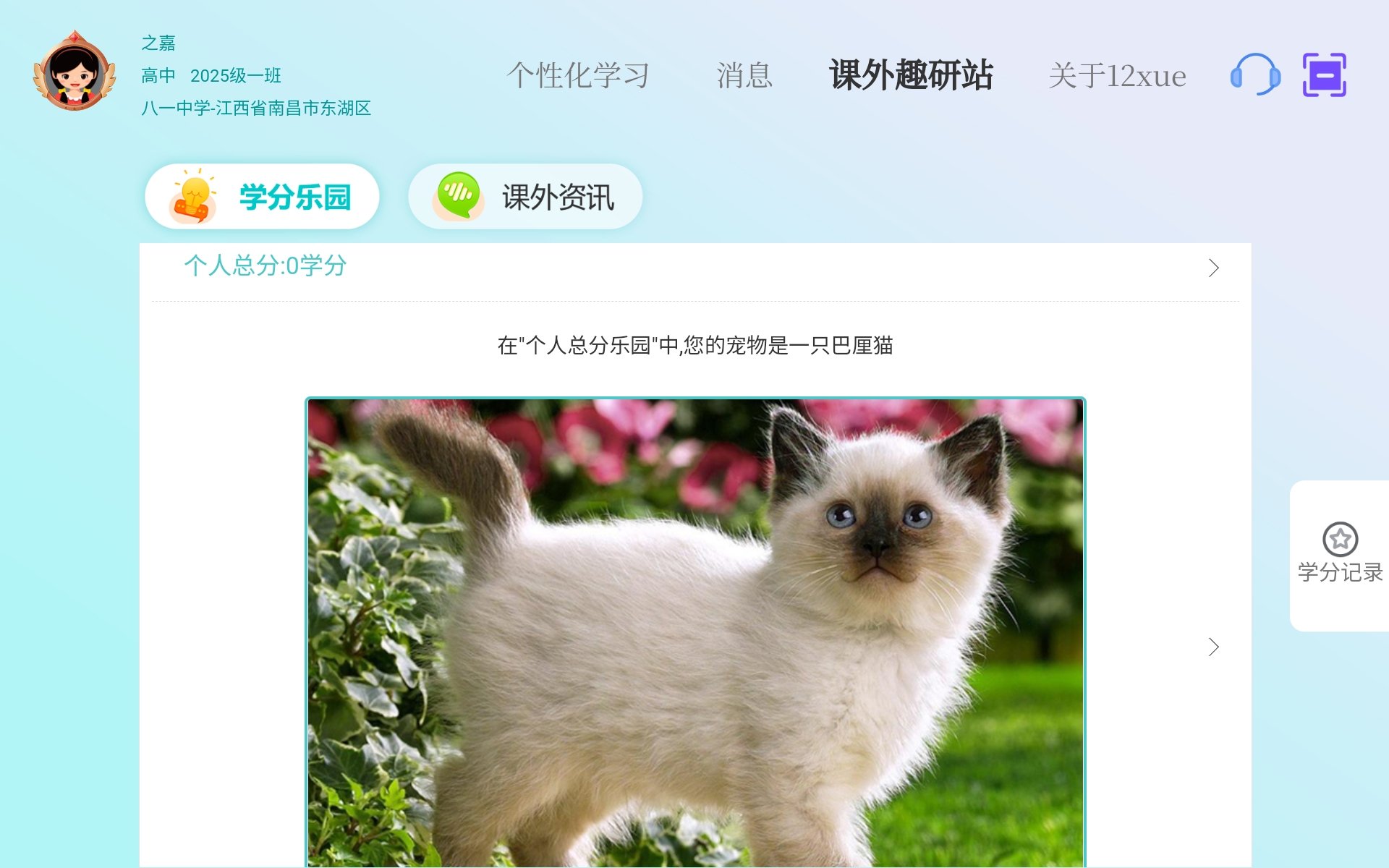The image size is (1389, 868).
Task: Open the 关于12xue tab
Action: click(x=1117, y=75)
